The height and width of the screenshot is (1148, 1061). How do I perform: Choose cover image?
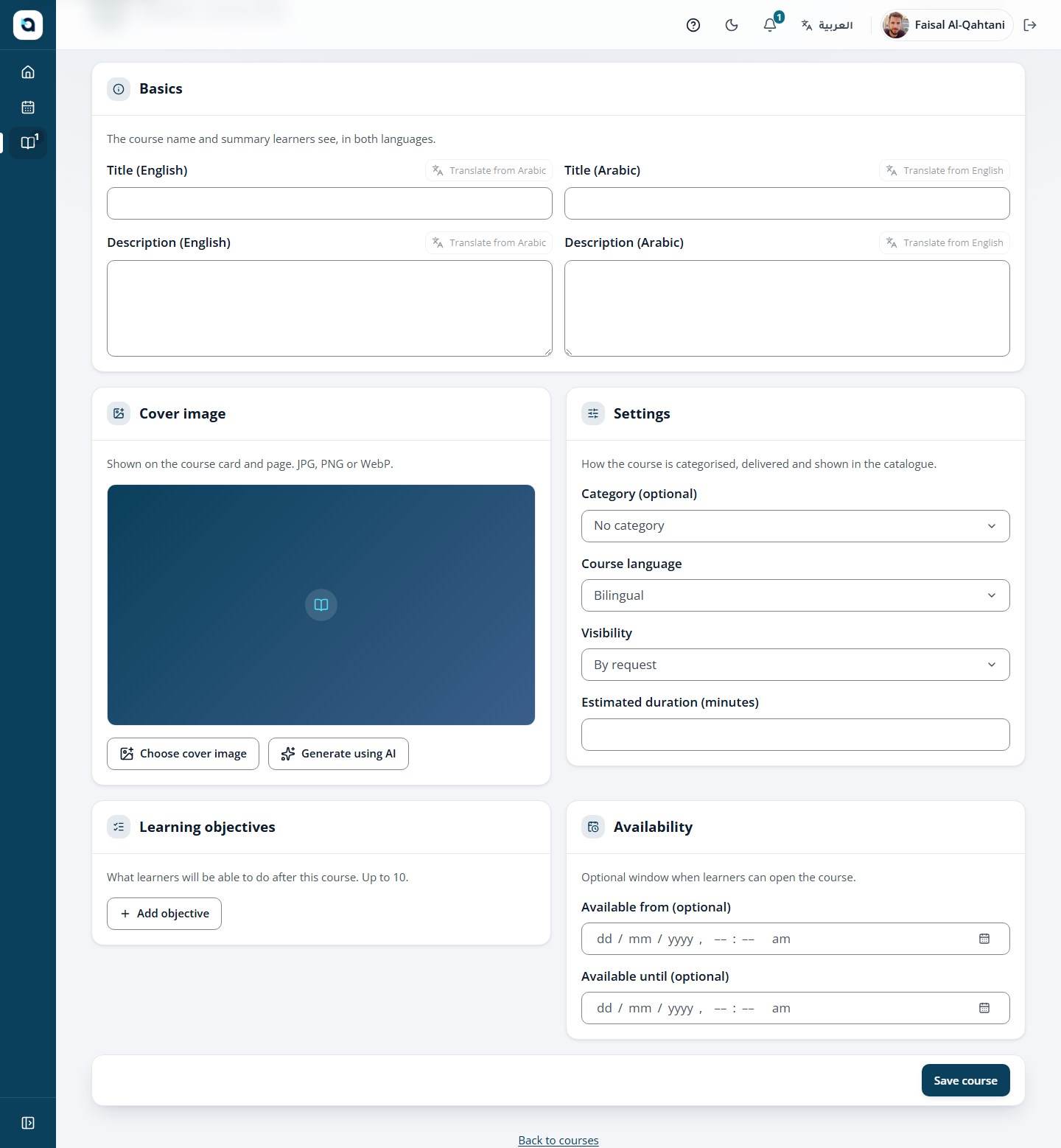(183, 754)
